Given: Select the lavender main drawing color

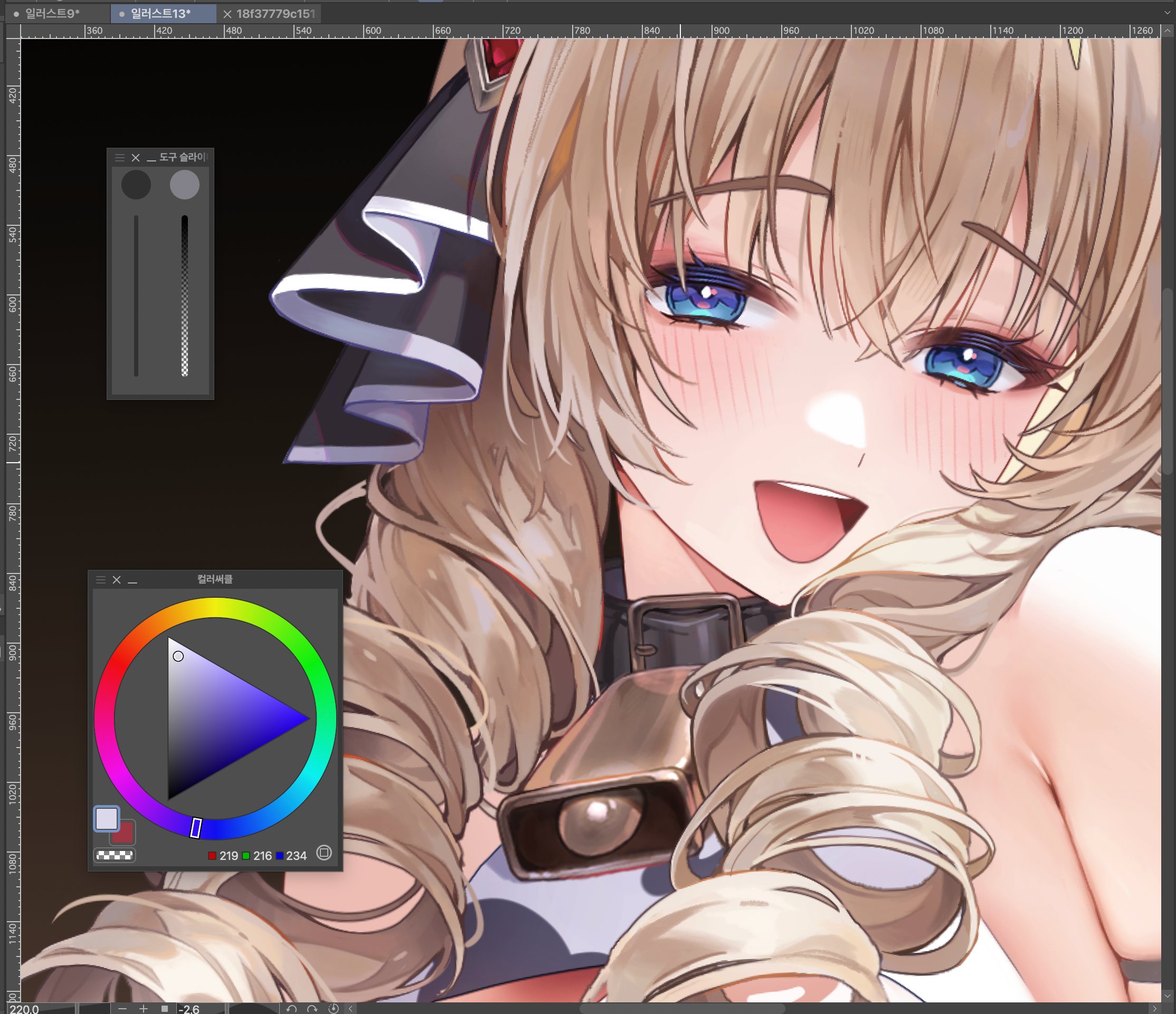Looking at the screenshot, I should coord(106,818).
